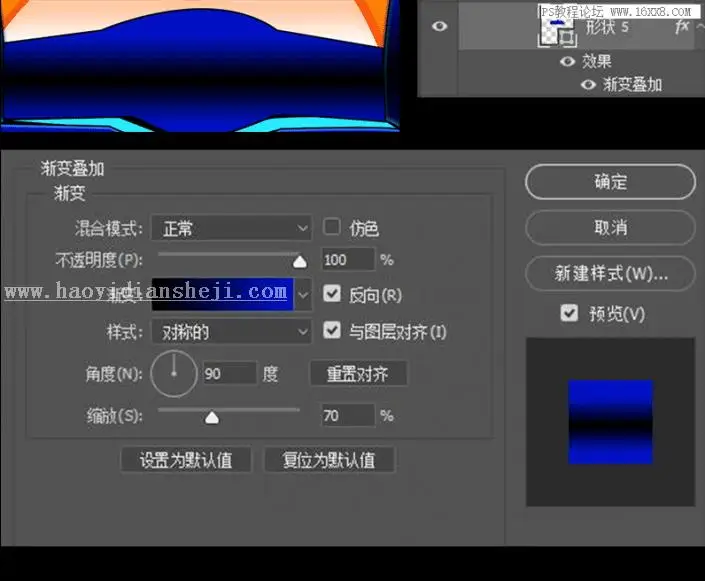Uncheck the 反向(R) checkbox
The image size is (705, 581).
pyautogui.click(x=332, y=294)
